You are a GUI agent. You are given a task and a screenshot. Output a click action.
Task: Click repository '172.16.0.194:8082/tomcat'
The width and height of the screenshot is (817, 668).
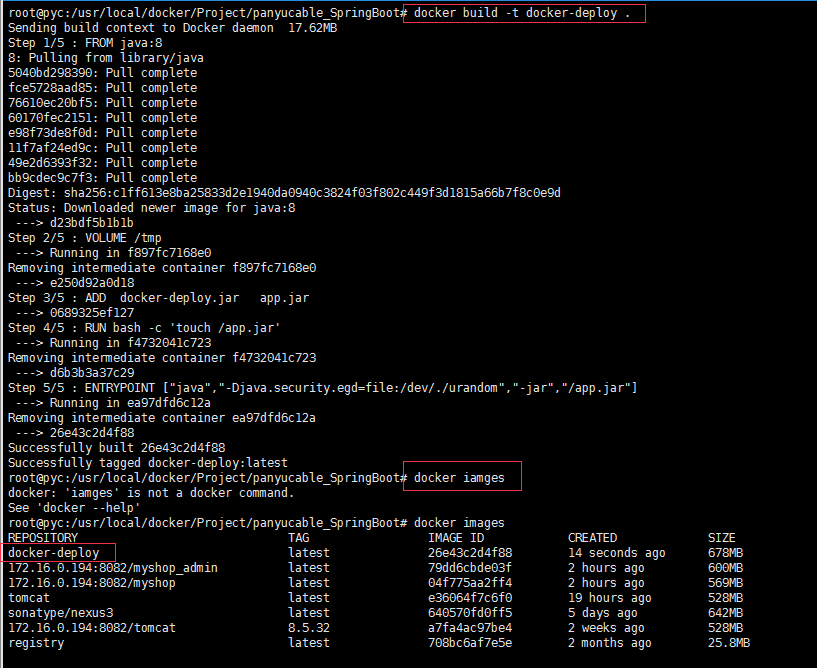click(92, 628)
